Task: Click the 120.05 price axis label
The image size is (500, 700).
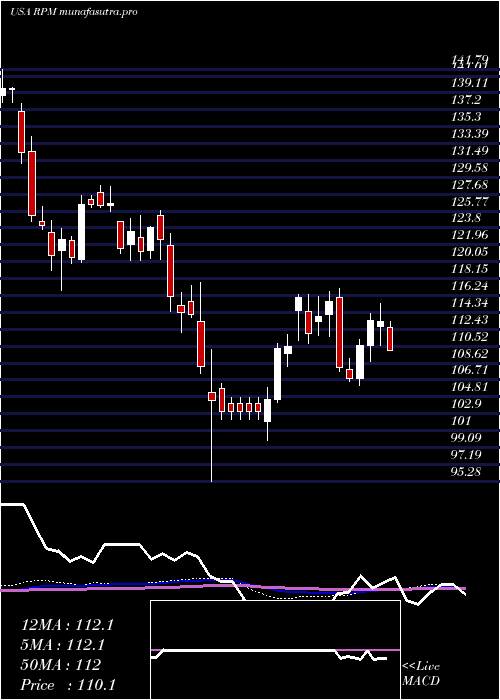Action: (470, 252)
